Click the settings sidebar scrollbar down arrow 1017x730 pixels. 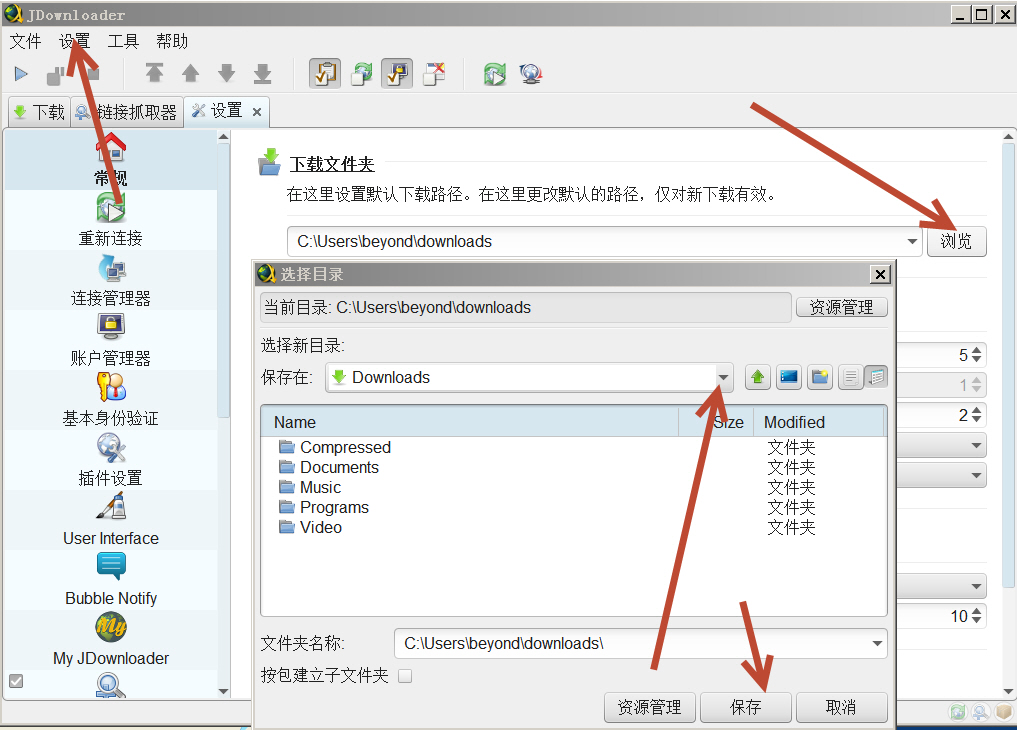pyautogui.click(x=224, y=691)
